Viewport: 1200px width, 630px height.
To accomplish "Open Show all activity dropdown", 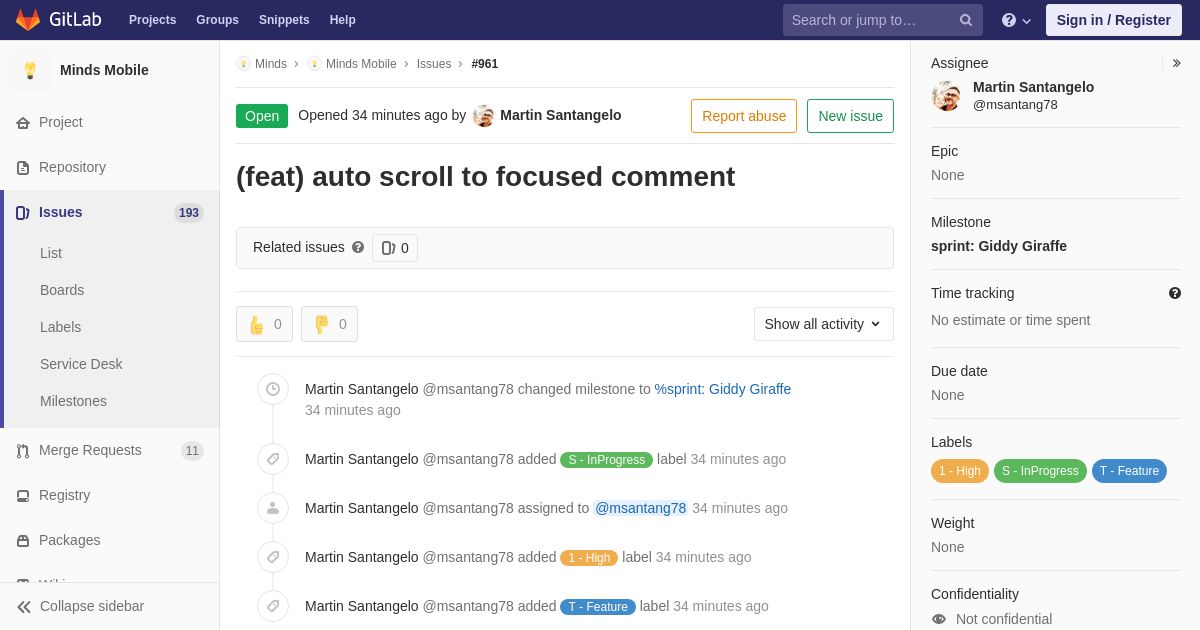I will [824, 324].
